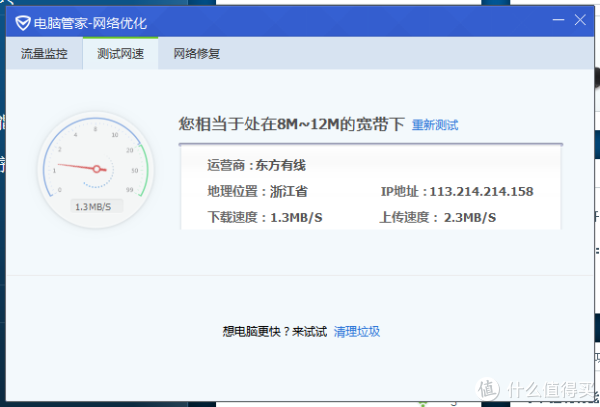Click the 您相当于处在8M~12M的宽带下 heading
The height and width of the screenshot is (407, 600).
point(292,125)
